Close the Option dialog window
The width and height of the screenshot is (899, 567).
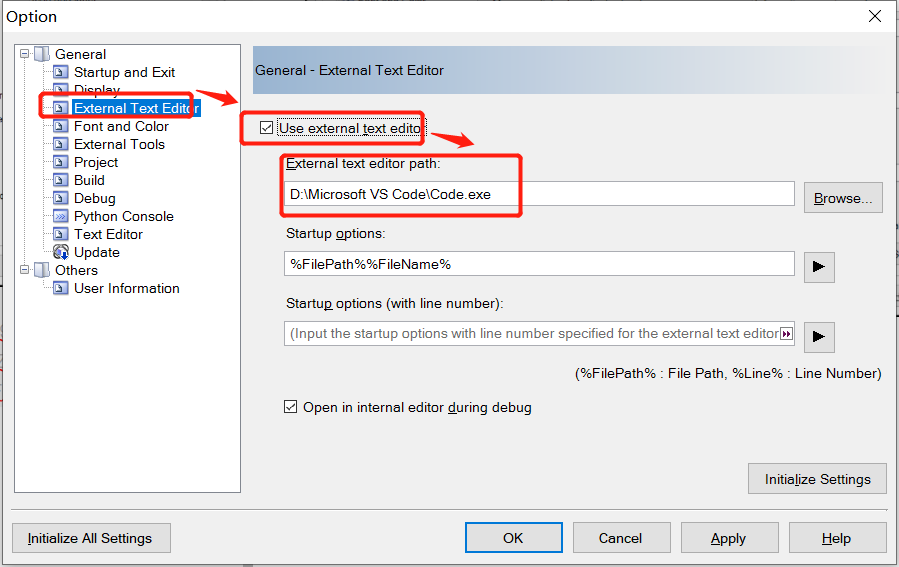[874, 16]
